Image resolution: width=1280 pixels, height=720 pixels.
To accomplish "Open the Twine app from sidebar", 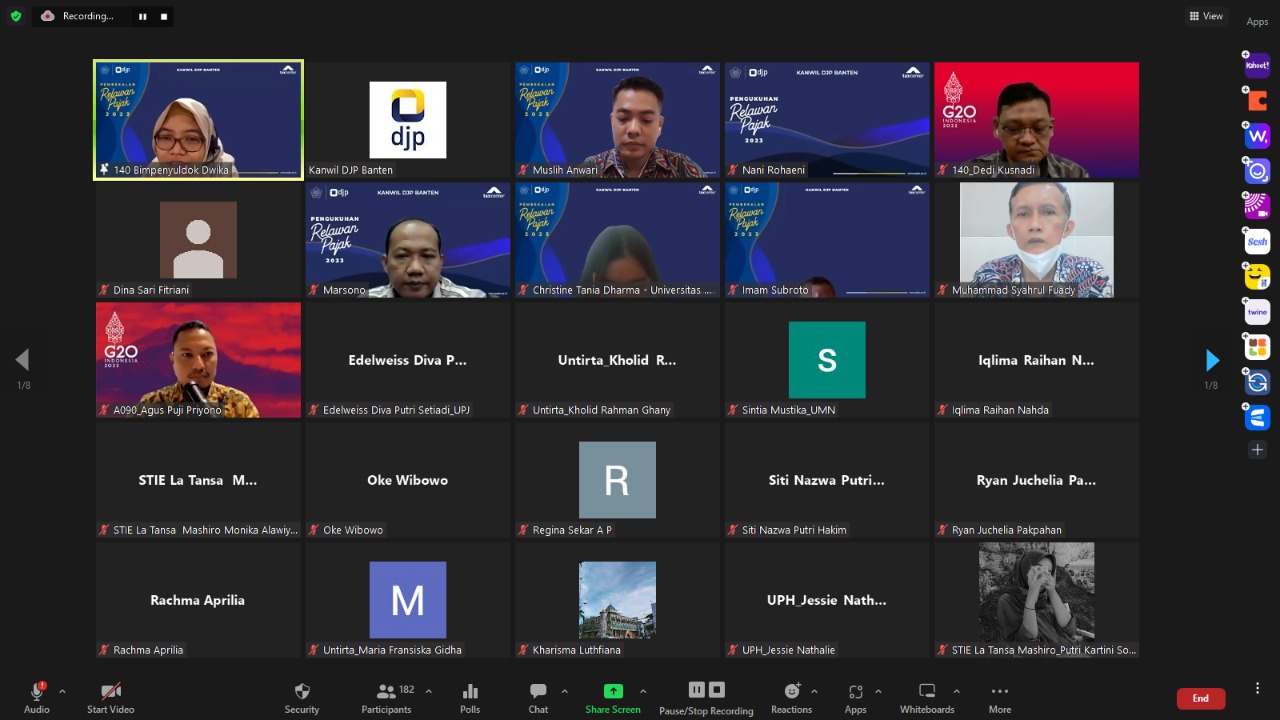I will point(1257,312).
